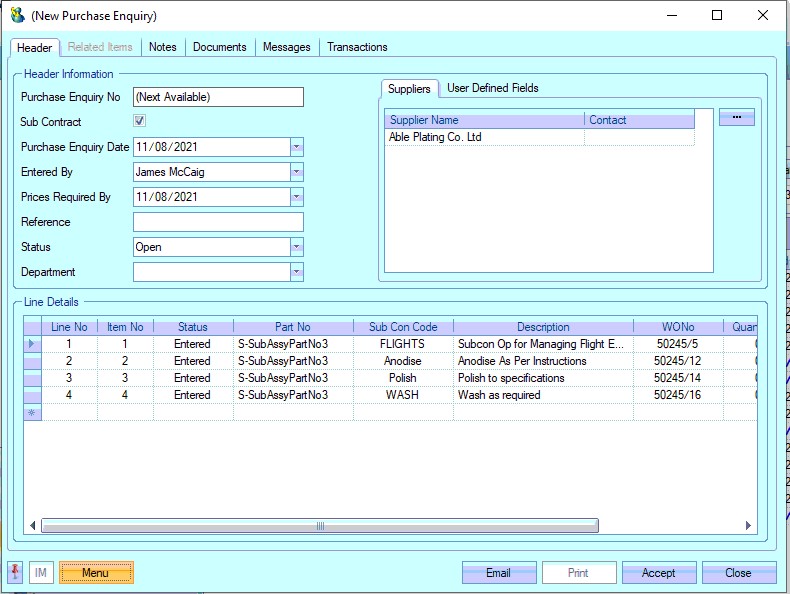This screenshot has height=594, width=790.
Task: Click the application icon in title bar
Action: [x=17, y=16]
